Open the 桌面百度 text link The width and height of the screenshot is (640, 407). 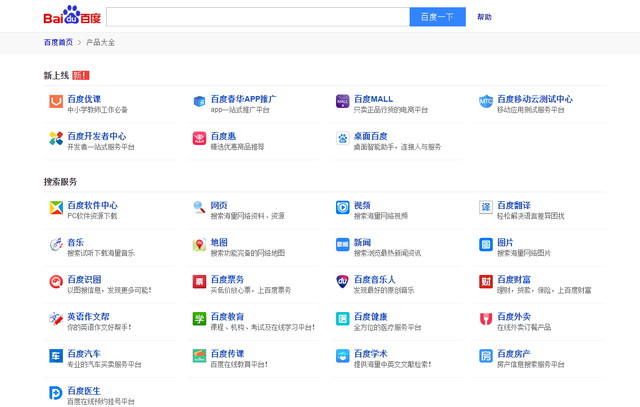click(x=371, y=136)
